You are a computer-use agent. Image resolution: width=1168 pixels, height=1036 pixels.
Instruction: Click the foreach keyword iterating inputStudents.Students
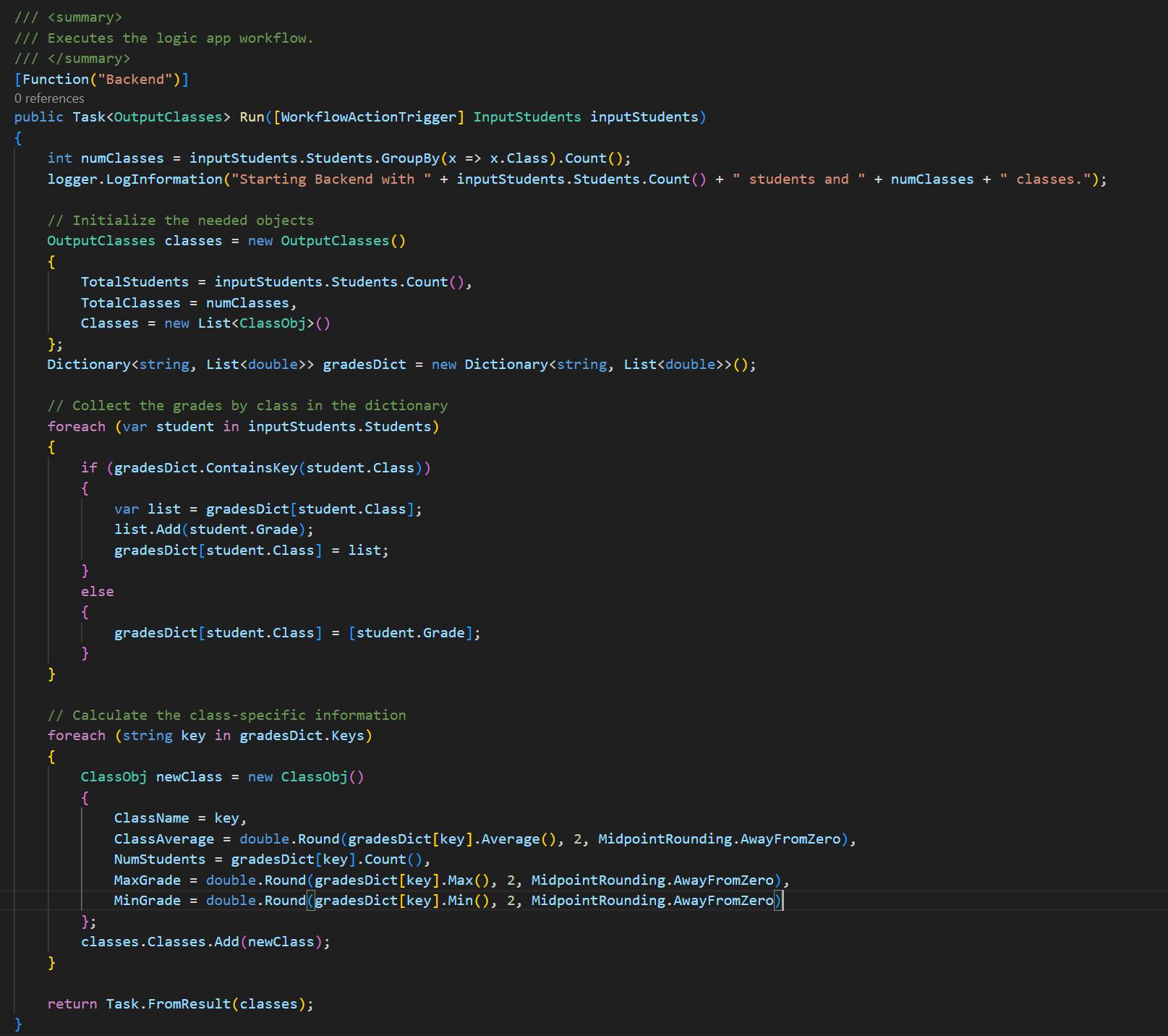coord(75,426)
